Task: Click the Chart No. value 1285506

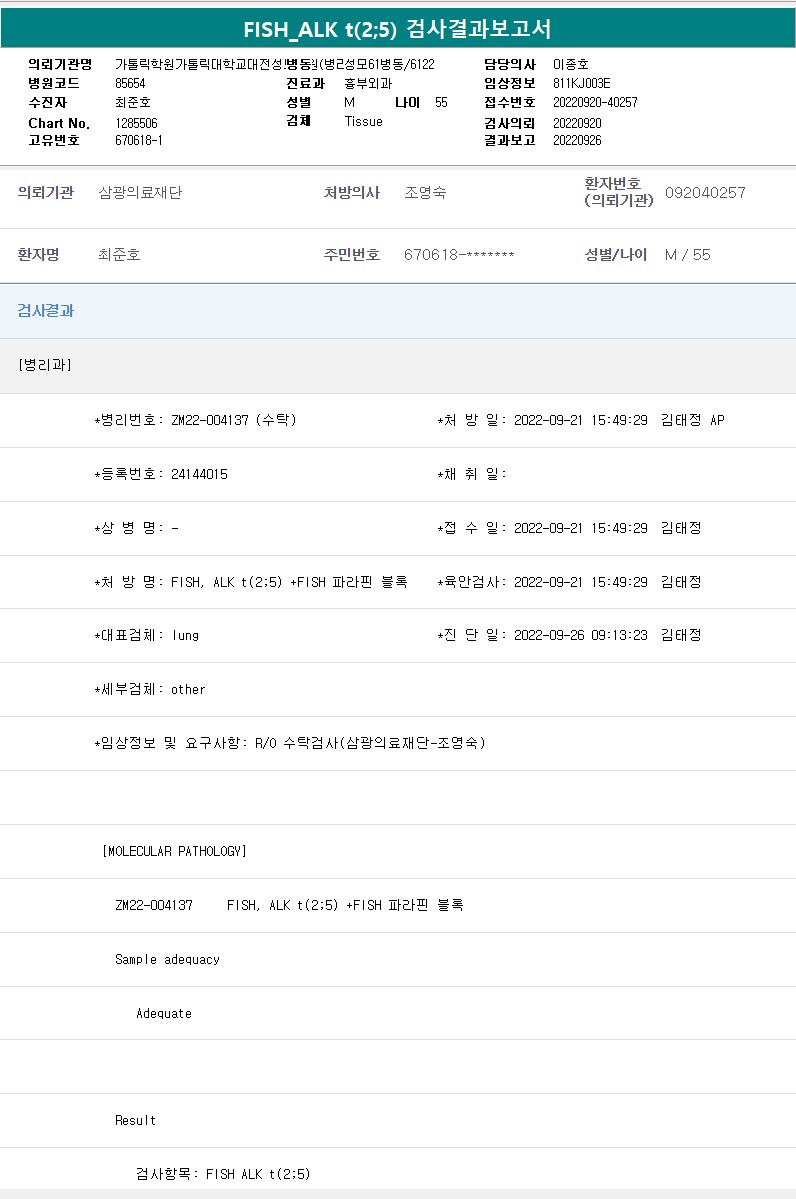Action: tap(136, 123)
